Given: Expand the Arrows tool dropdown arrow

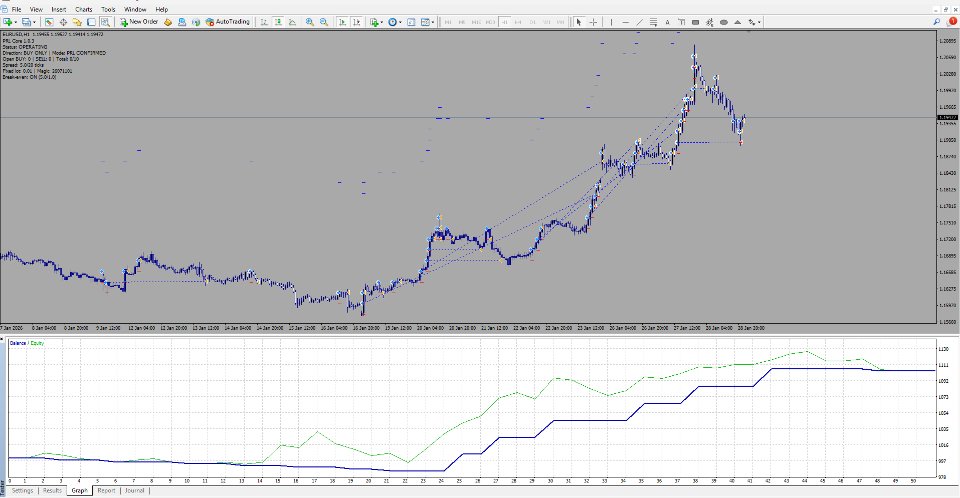Looking at the screenshot, I should pos(759,22).
